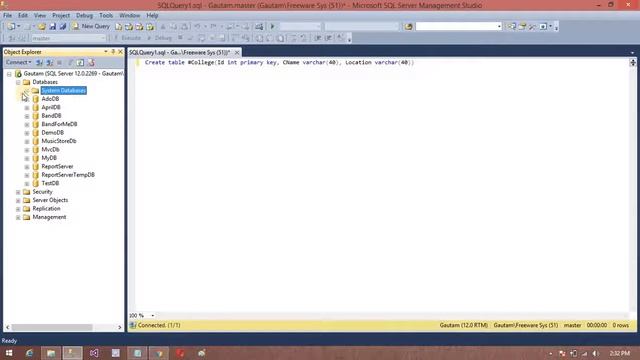Click the Refresh icon in Object Explorer toolbar
Viewport: 640px width, 360px height.
pos(80,62)
